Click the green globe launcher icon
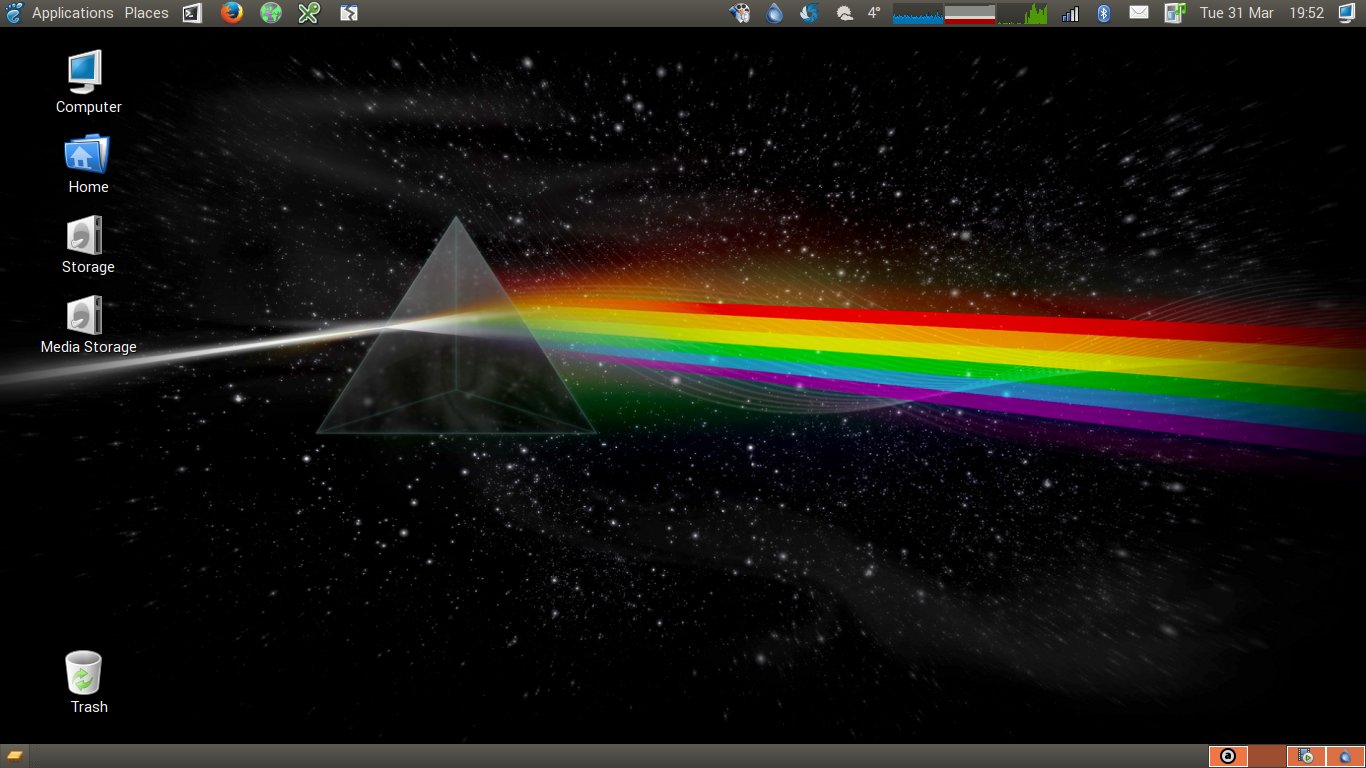 click(271, 13)
